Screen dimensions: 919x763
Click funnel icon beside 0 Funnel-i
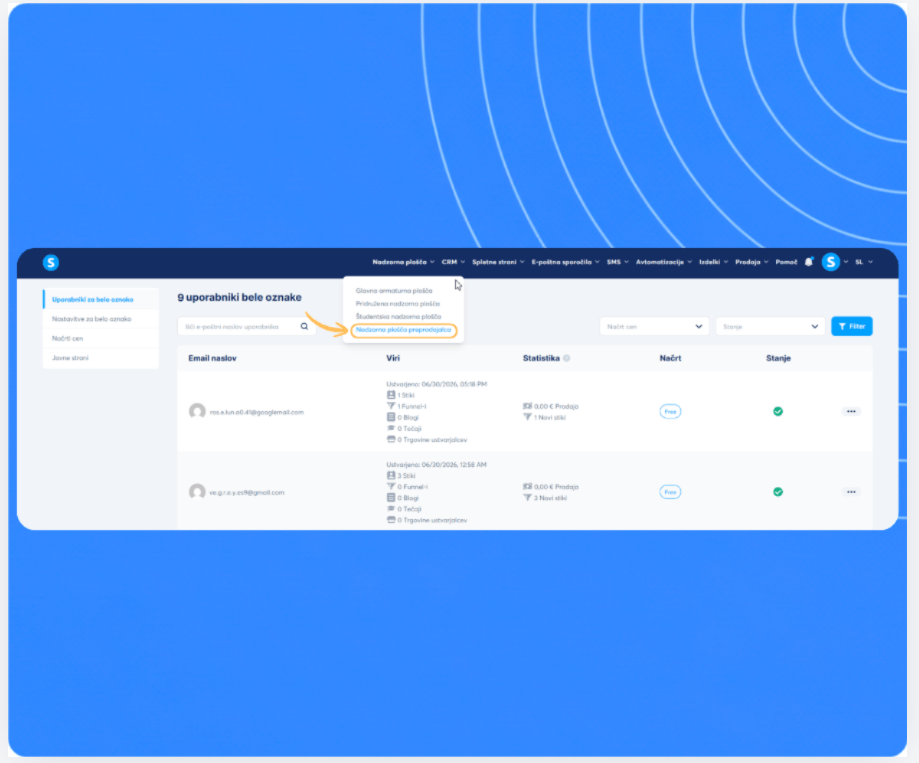point(391,486)
